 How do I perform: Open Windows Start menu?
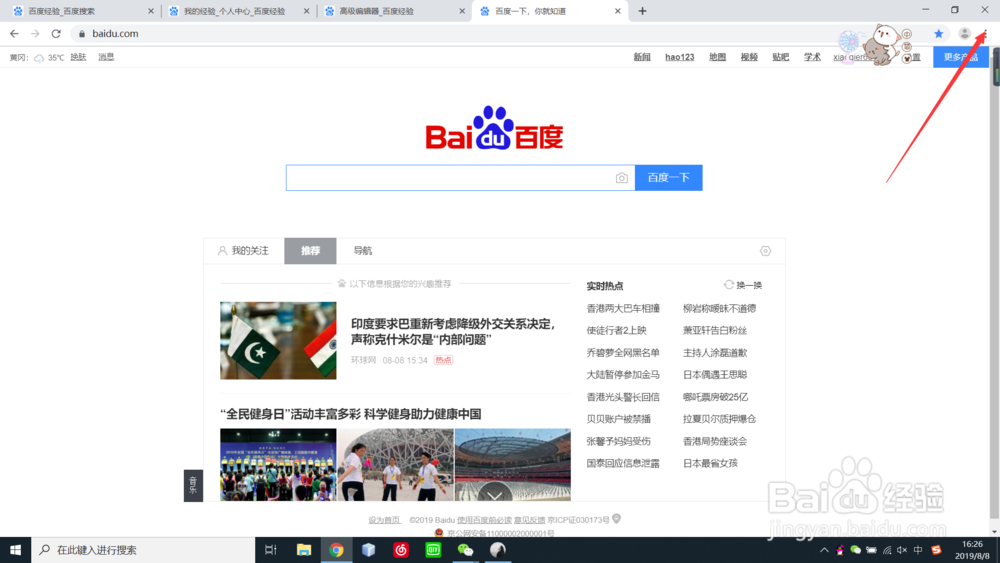15,550
